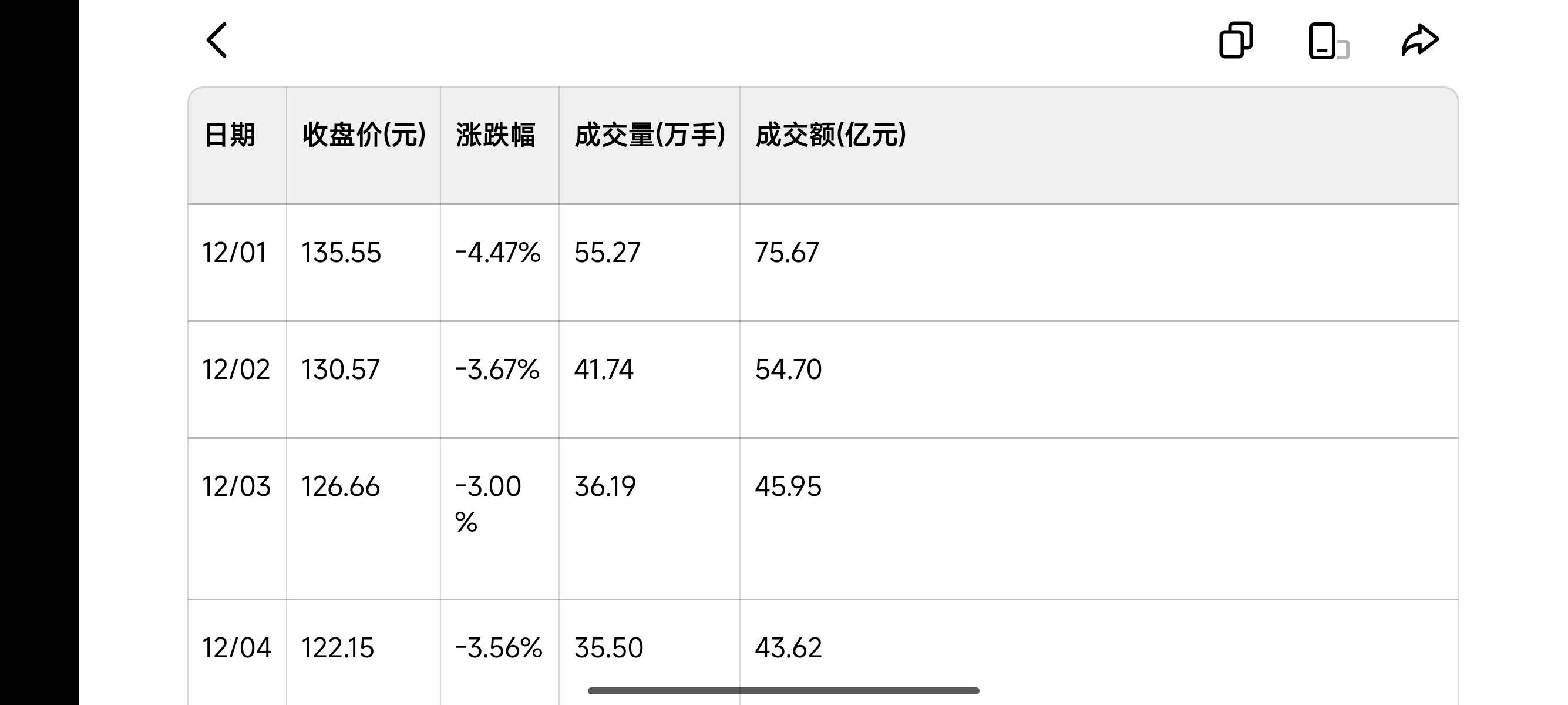
Task: Tap the share arrow icon
Action: click(x=1420, y=40)
